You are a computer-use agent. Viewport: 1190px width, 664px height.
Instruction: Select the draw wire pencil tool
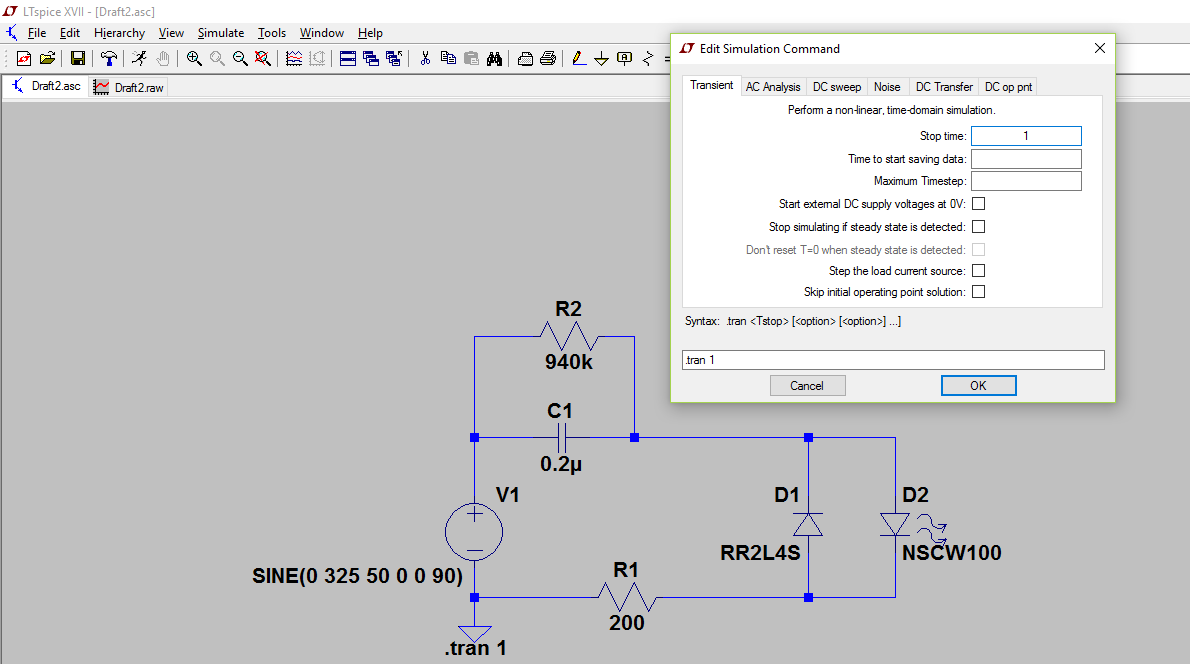(x=578, y=58)
